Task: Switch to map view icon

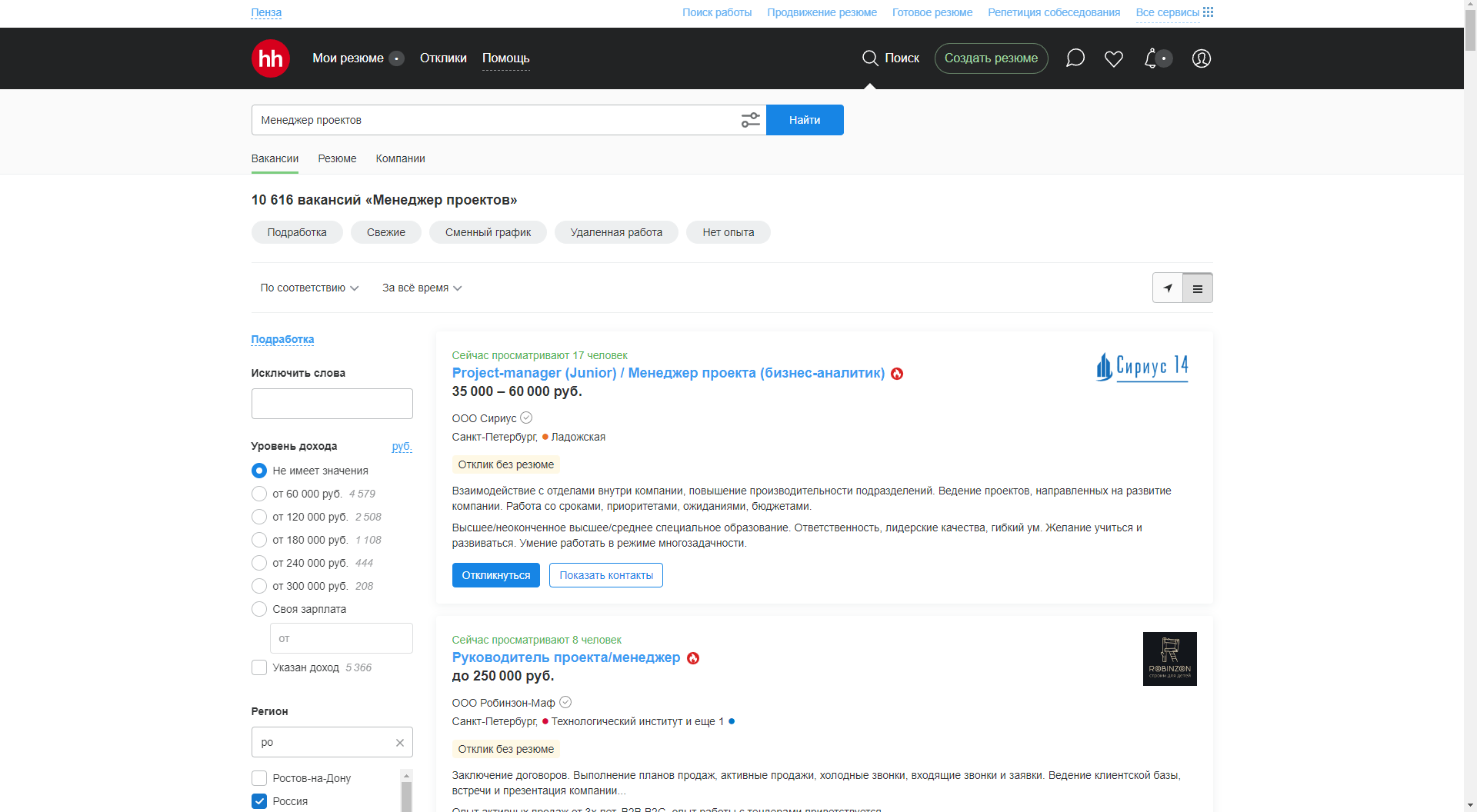Action: pyautogui.click(x=1167, y=288)
